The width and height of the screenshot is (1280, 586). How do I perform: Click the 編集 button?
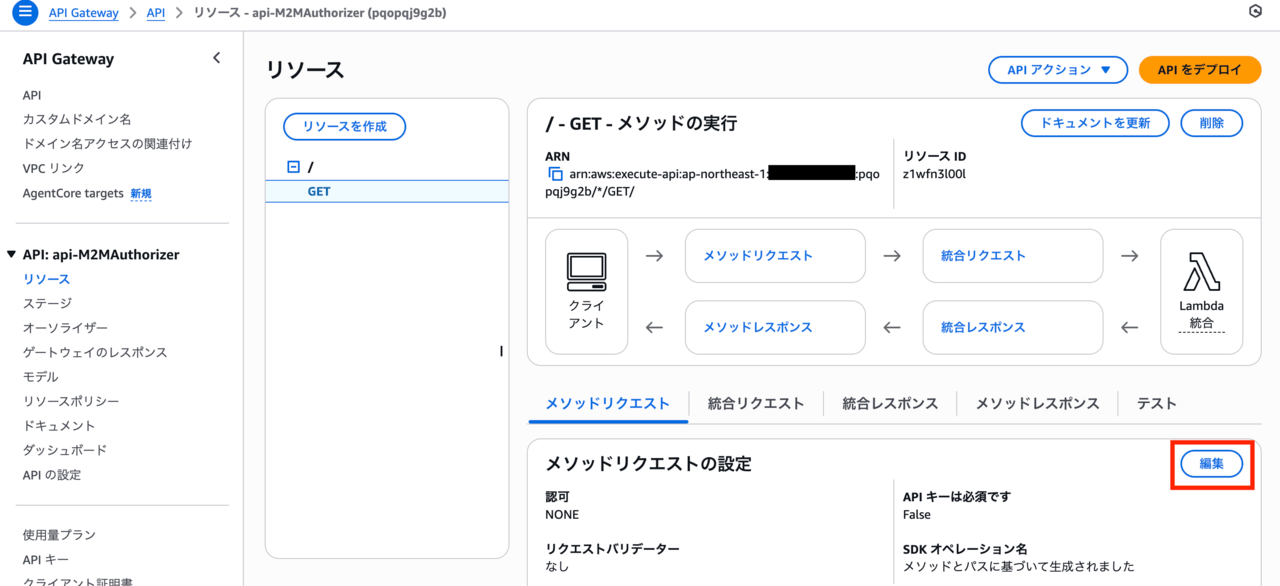[1211, 464]
